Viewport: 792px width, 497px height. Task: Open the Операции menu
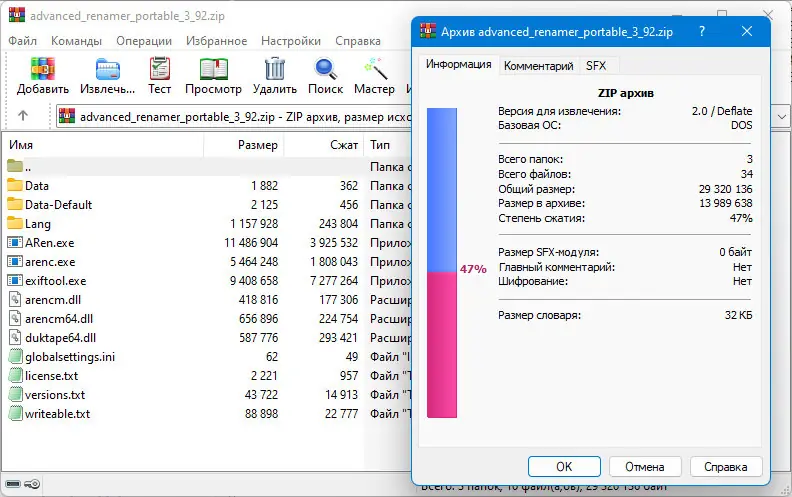pos(144,41)
